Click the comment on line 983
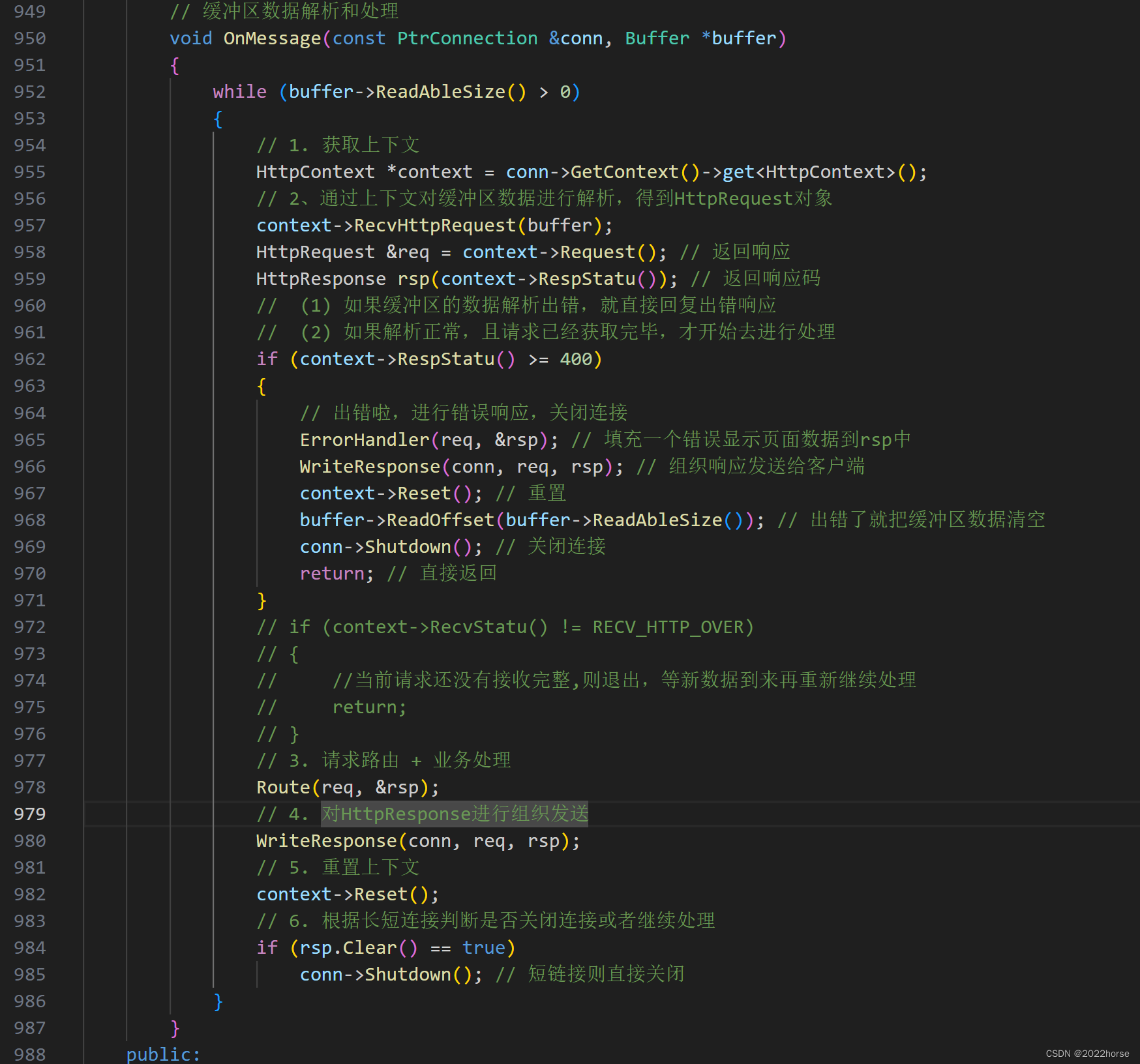 (x=486, y=921)
